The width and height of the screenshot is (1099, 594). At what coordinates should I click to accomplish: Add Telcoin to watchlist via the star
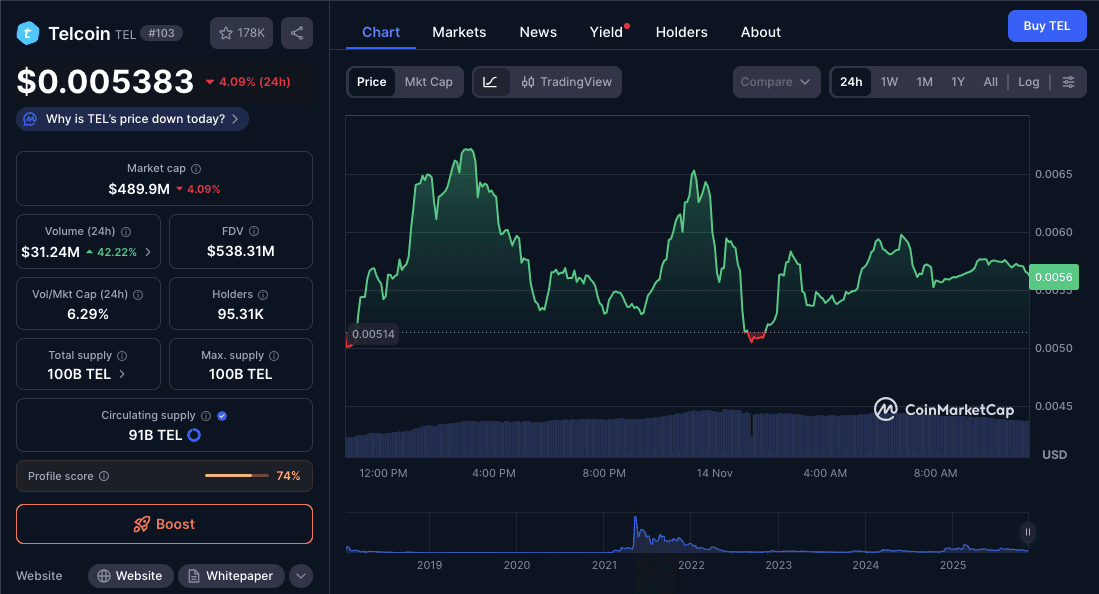click(225, 32)
